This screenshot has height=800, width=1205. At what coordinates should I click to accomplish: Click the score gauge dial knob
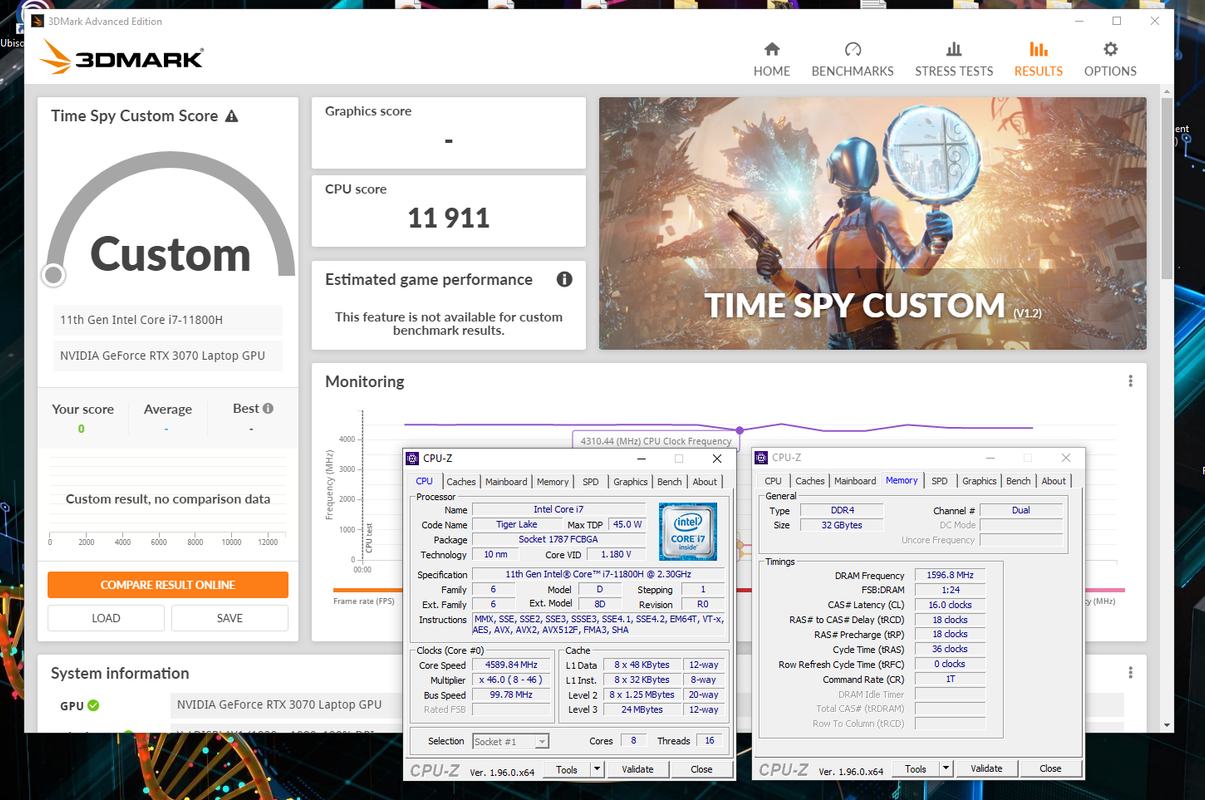(53, 274)
